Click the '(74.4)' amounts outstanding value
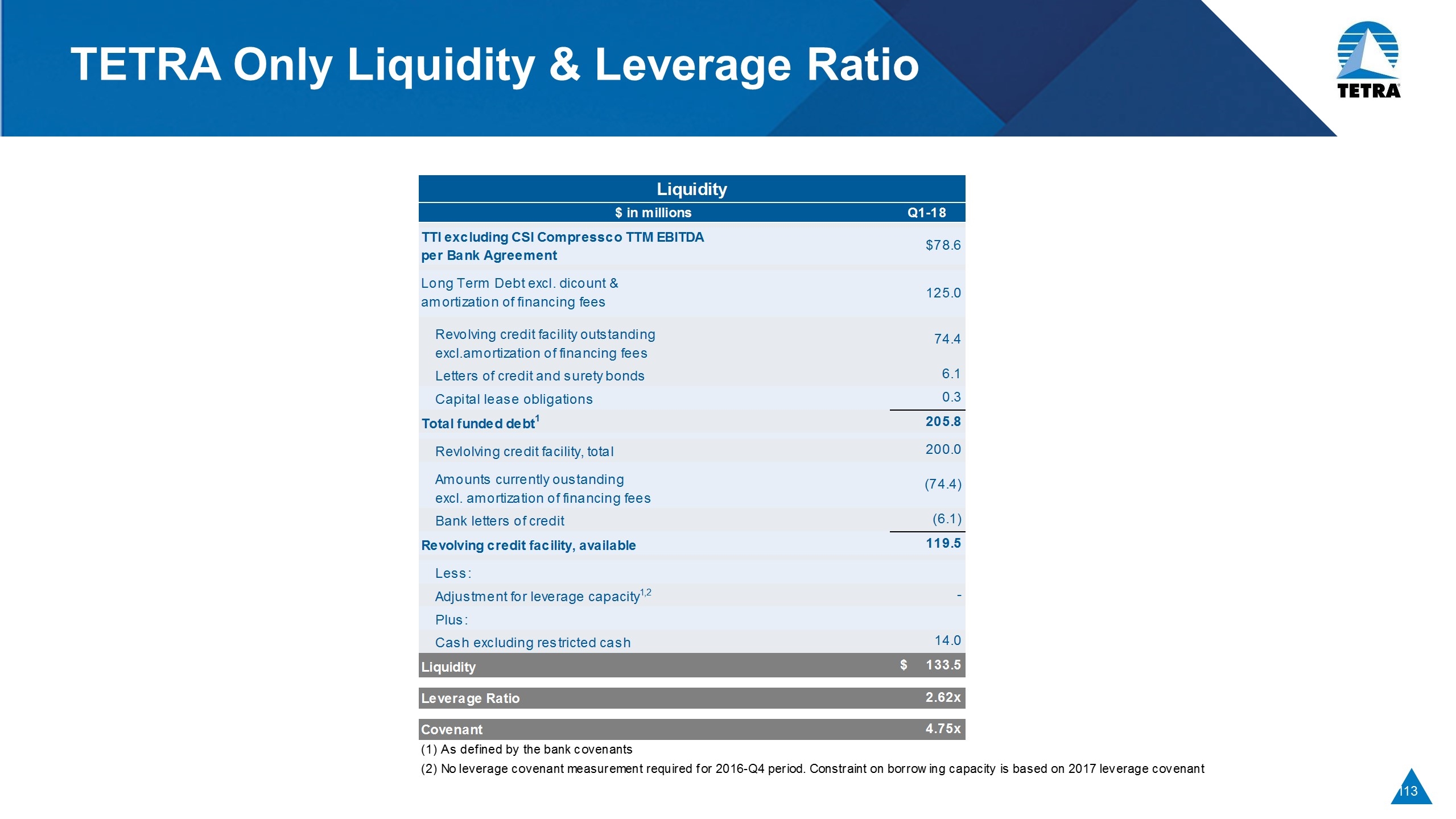Screen dimensions: 1456x819 pyautogui.click(x=943, y=484)
